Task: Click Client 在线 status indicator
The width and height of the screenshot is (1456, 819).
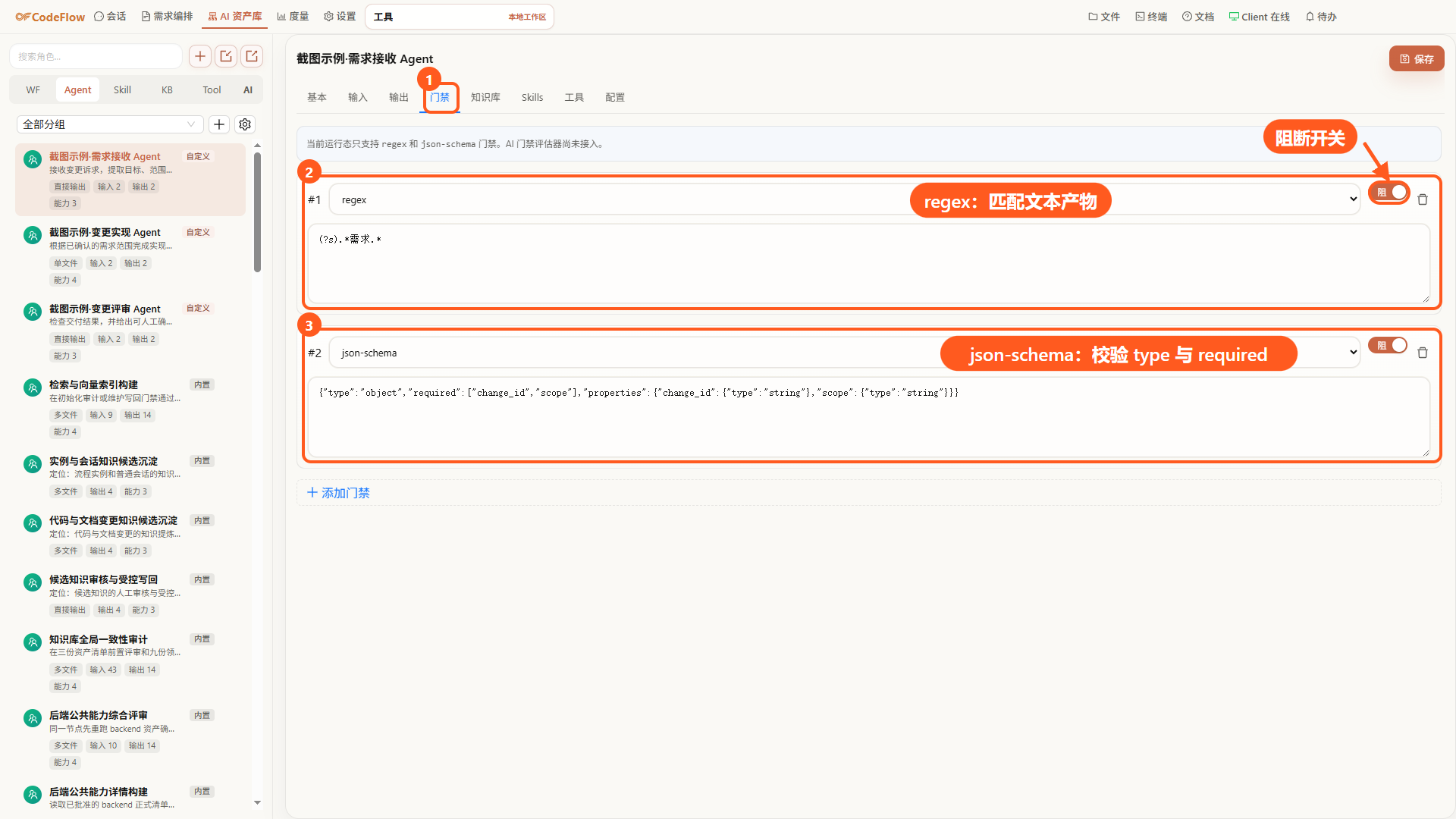Action: (1260, 17)
